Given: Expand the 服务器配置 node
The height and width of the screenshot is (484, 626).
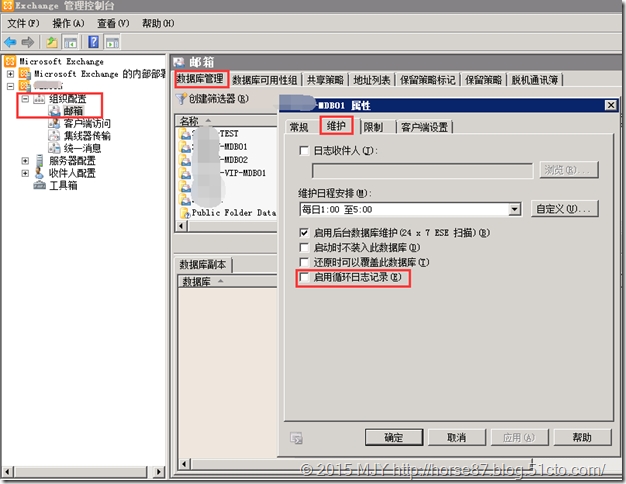Looking at the screenshot, I should [x=25, y=161].
